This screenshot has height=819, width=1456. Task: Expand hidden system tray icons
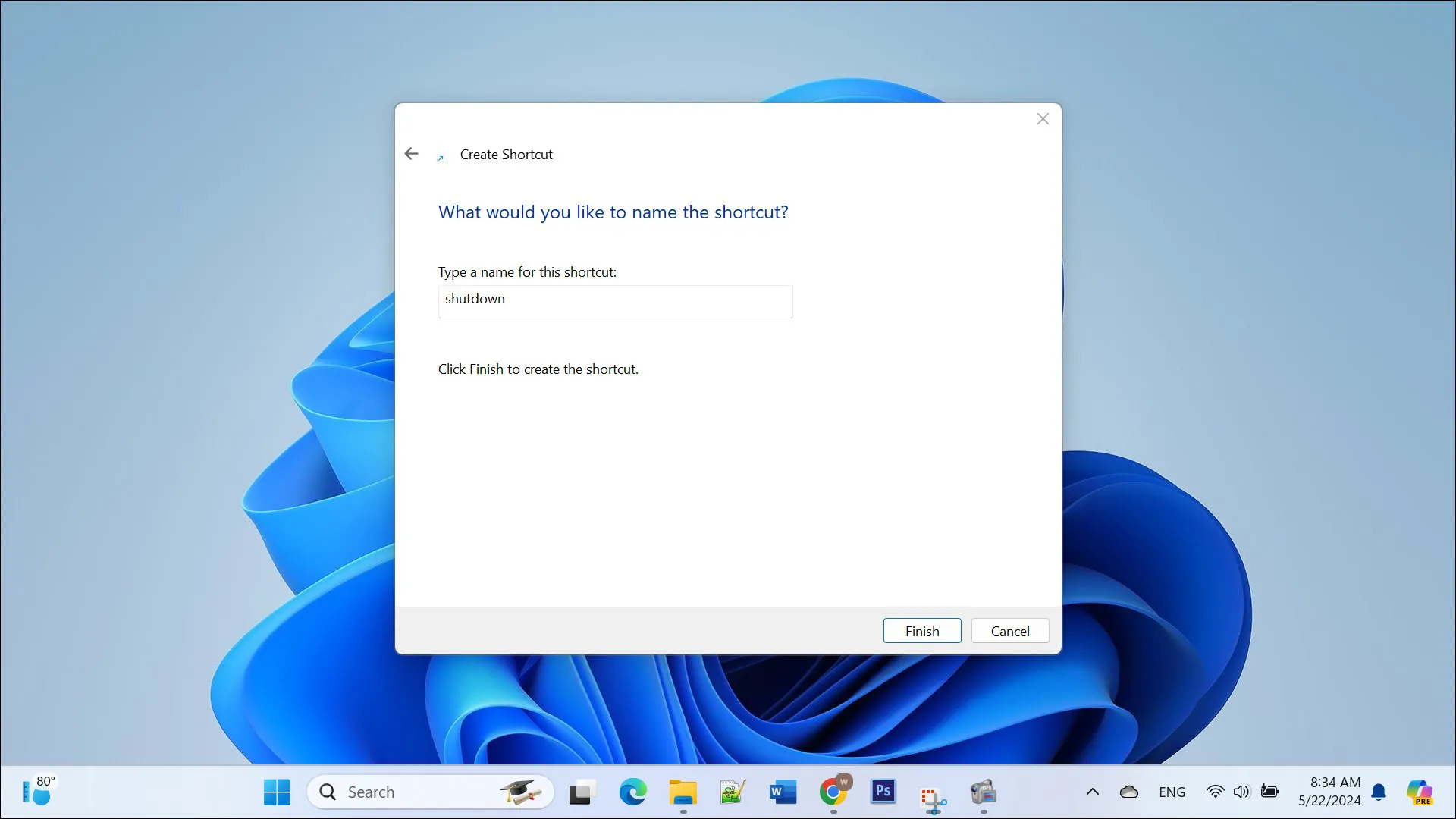click(1092, 791)
